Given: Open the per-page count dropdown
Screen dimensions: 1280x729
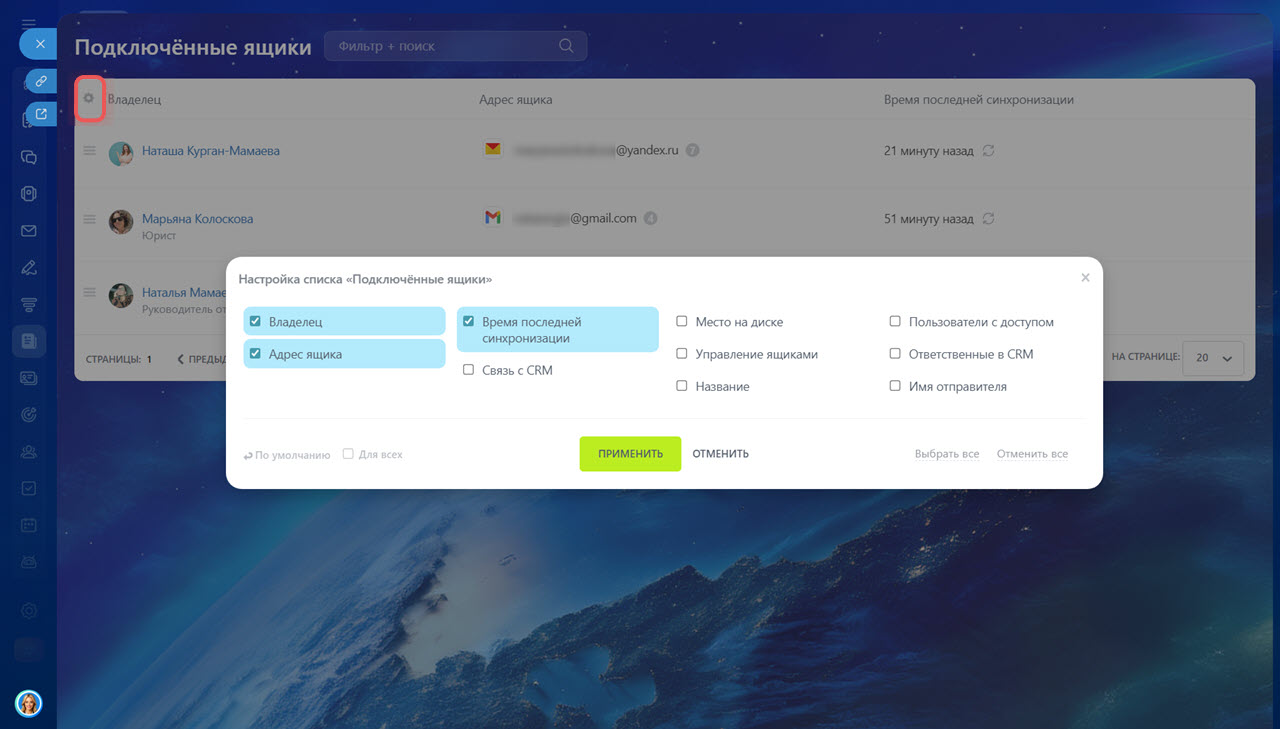Looking at the screenshot, I should coord(1213,358).
